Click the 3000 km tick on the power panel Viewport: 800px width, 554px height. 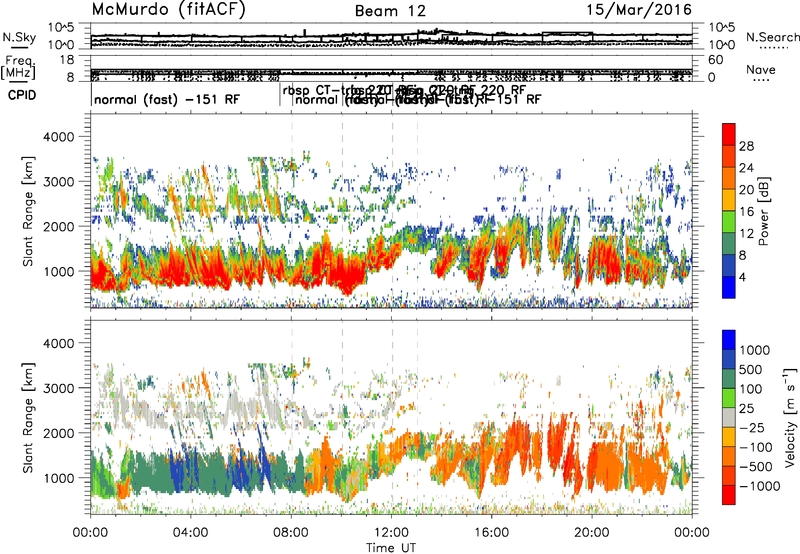(x=61, y=182)
